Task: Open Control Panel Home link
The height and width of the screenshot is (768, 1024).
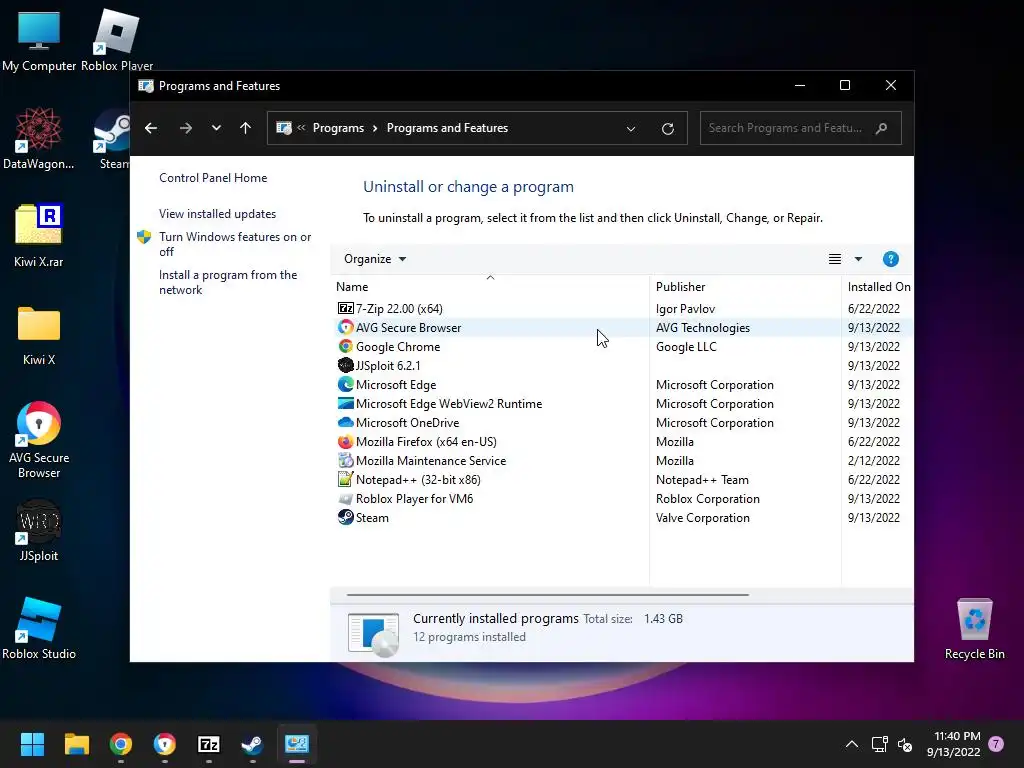Action: (213, 178)
